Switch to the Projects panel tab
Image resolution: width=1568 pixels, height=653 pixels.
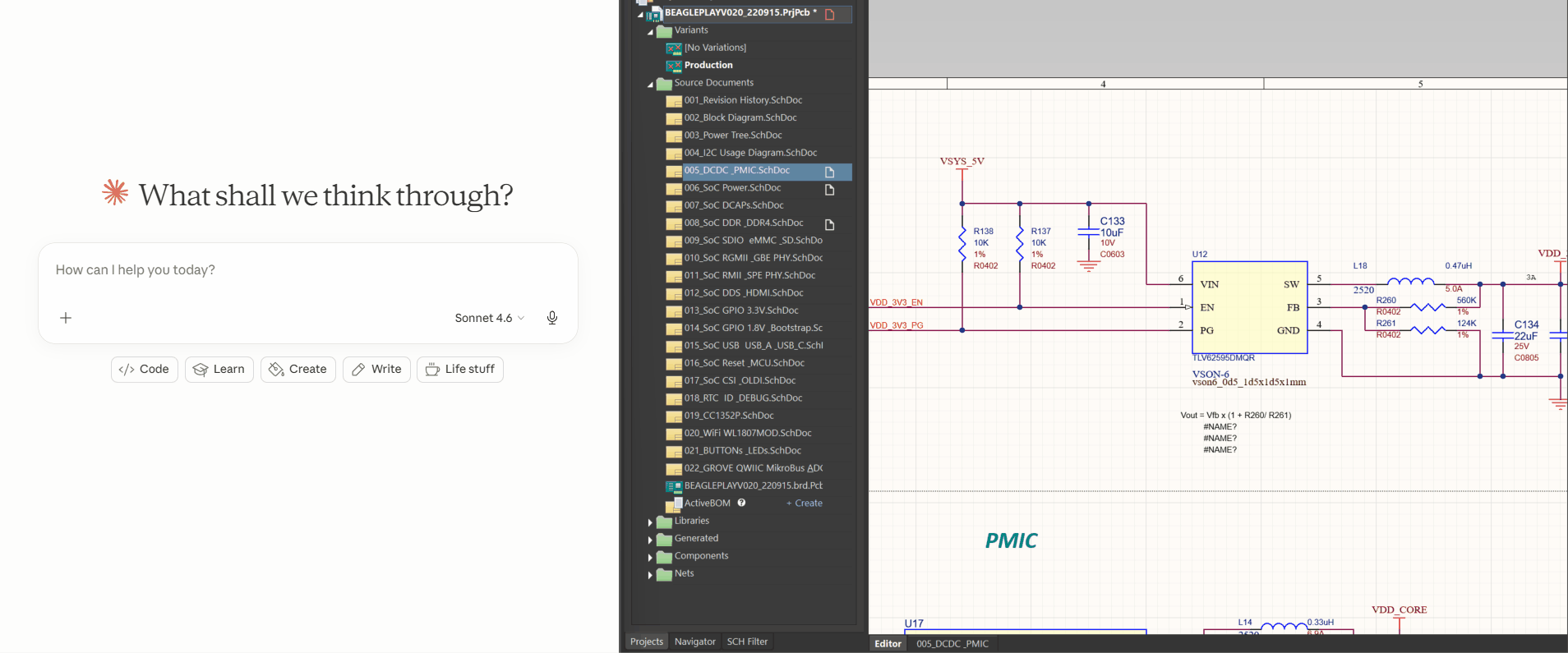pyautogui.click(x=647, y=642)
